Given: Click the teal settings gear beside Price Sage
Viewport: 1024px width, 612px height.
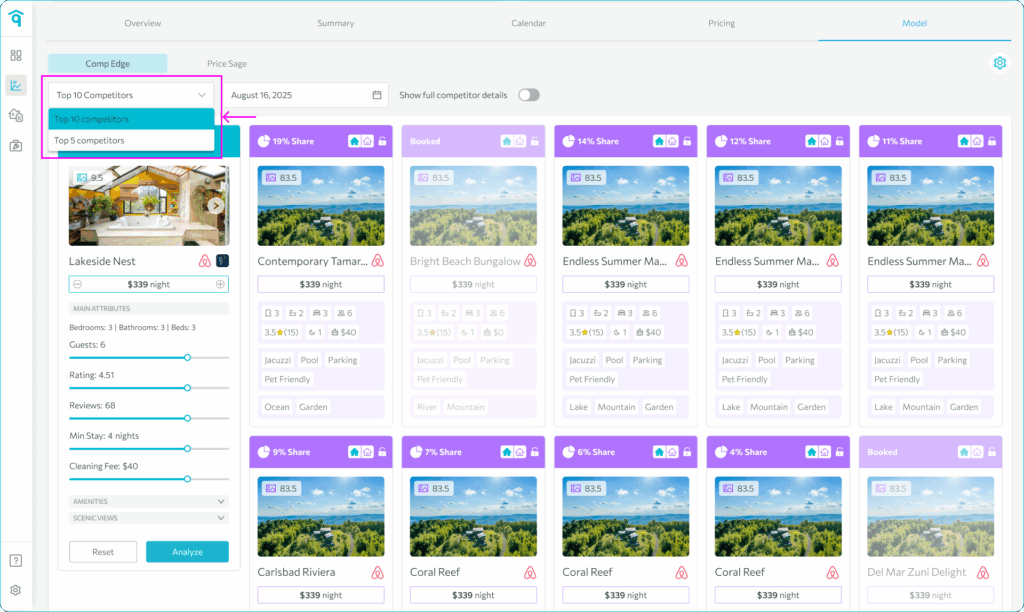Looking at the screenshot, I should (1000, 63).
